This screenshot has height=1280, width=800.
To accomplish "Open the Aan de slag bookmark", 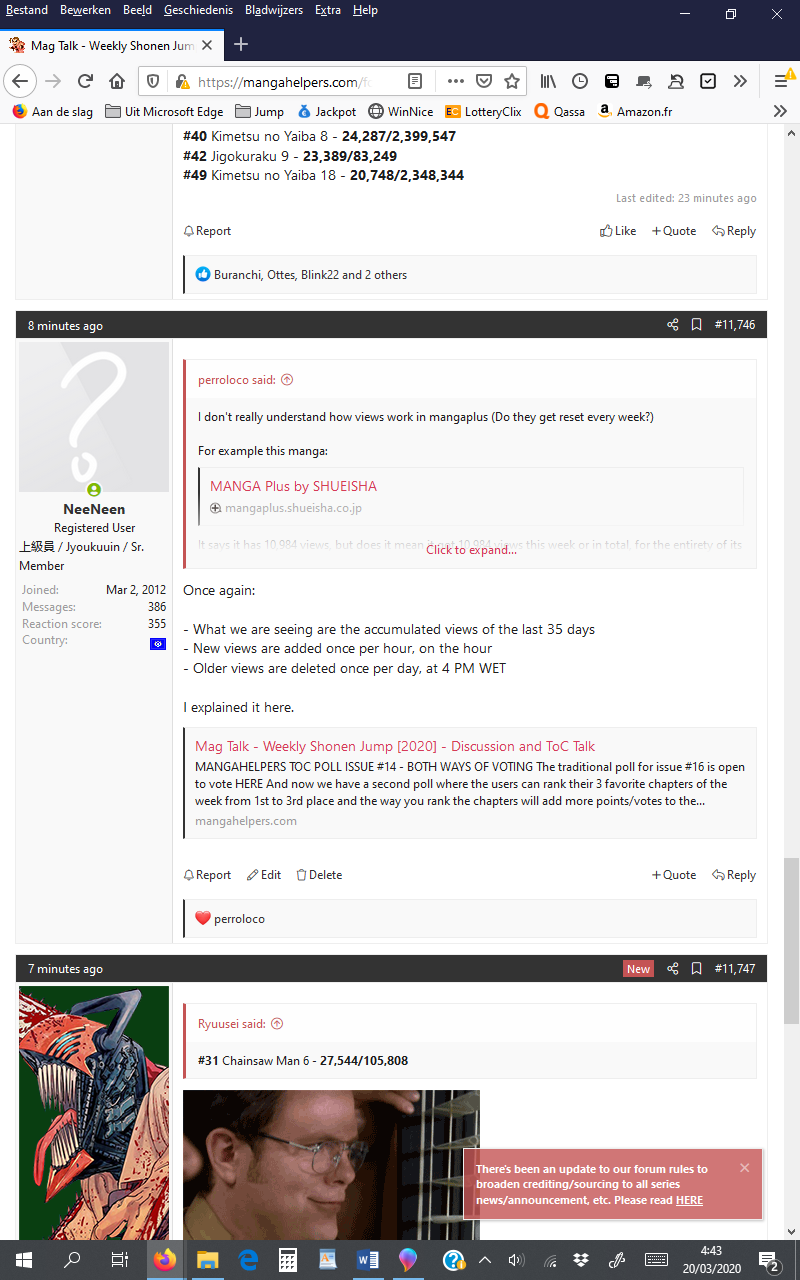I will click(x=52, y=112).
